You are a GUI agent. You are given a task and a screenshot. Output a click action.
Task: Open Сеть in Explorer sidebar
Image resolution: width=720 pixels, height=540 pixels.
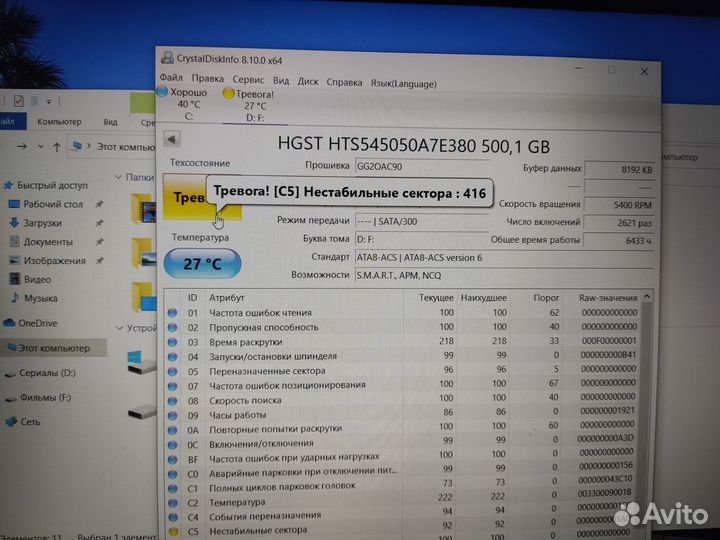click(x=23, y=422)
